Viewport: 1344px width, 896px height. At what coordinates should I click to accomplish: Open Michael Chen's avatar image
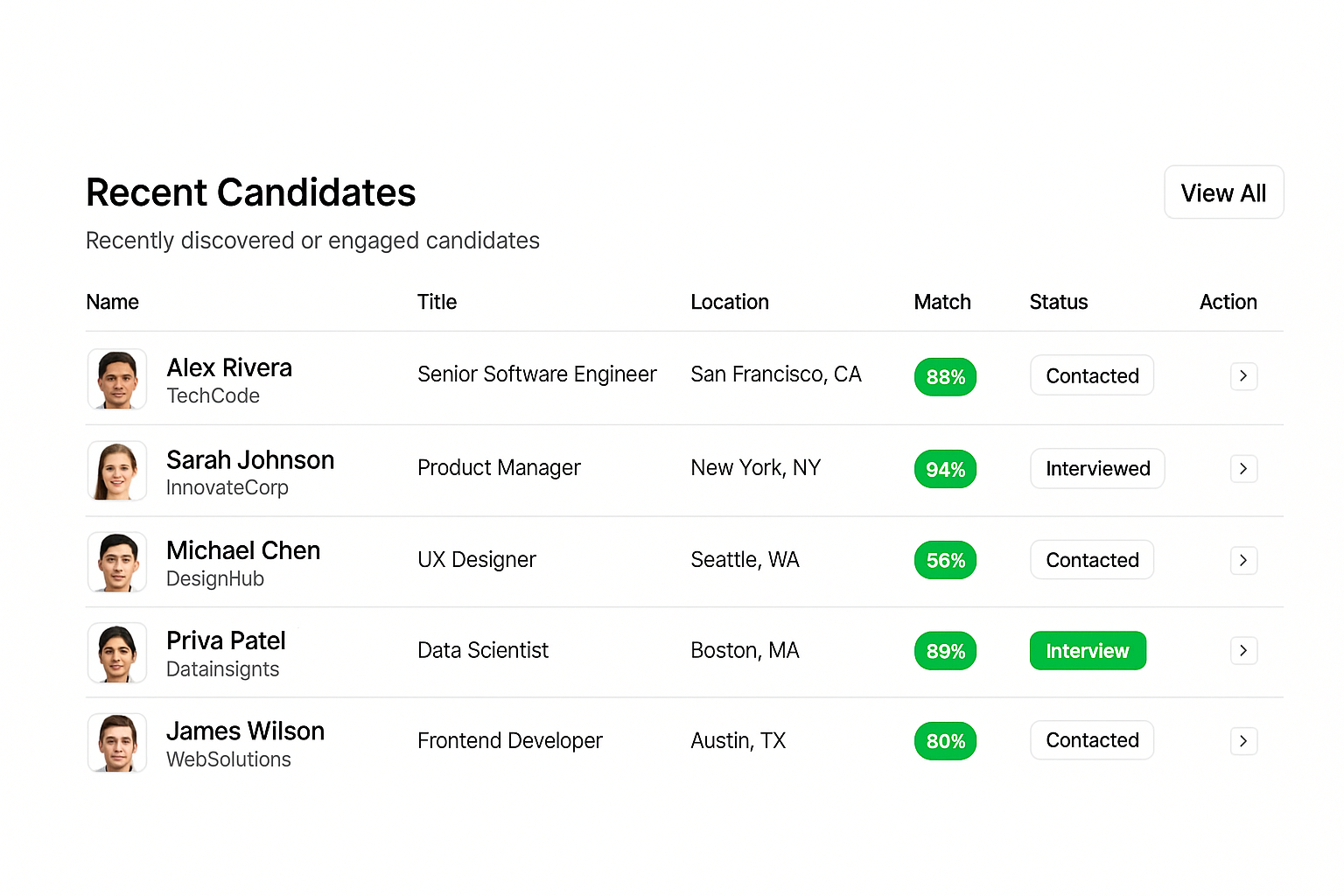pyautogui.click(x=117, y=563)
